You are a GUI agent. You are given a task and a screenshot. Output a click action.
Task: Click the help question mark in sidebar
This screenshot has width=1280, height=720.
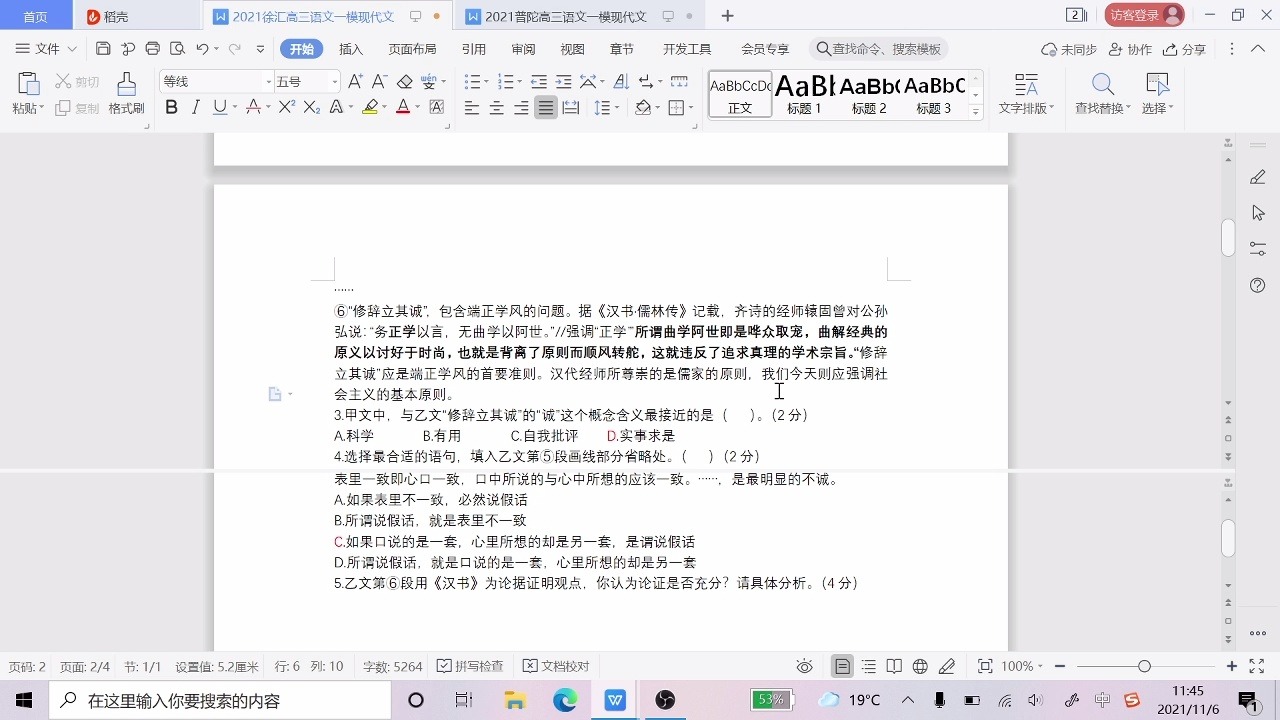(x=1258, y=286)
